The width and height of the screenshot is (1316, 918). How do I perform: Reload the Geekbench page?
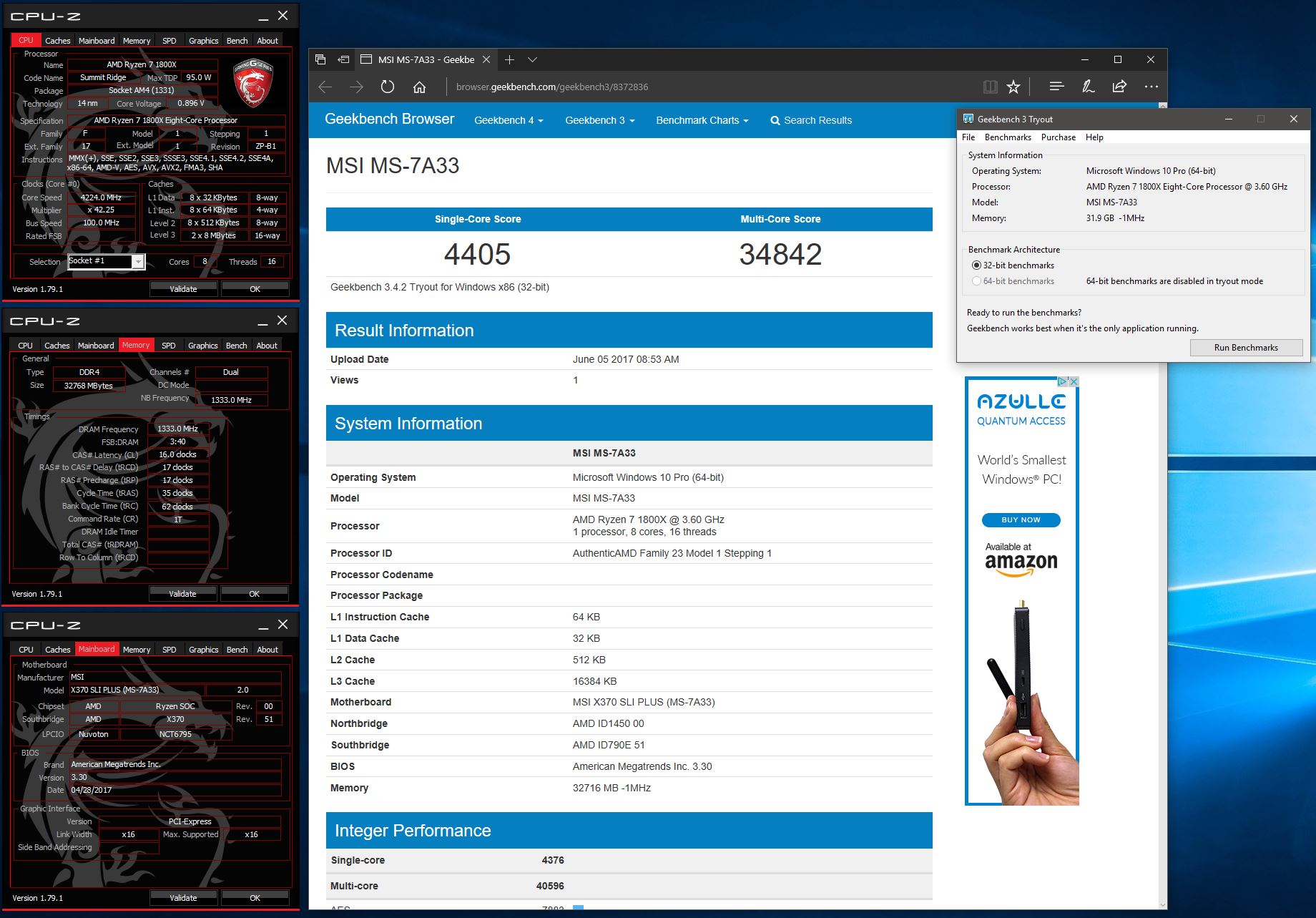tap(388, 87)
